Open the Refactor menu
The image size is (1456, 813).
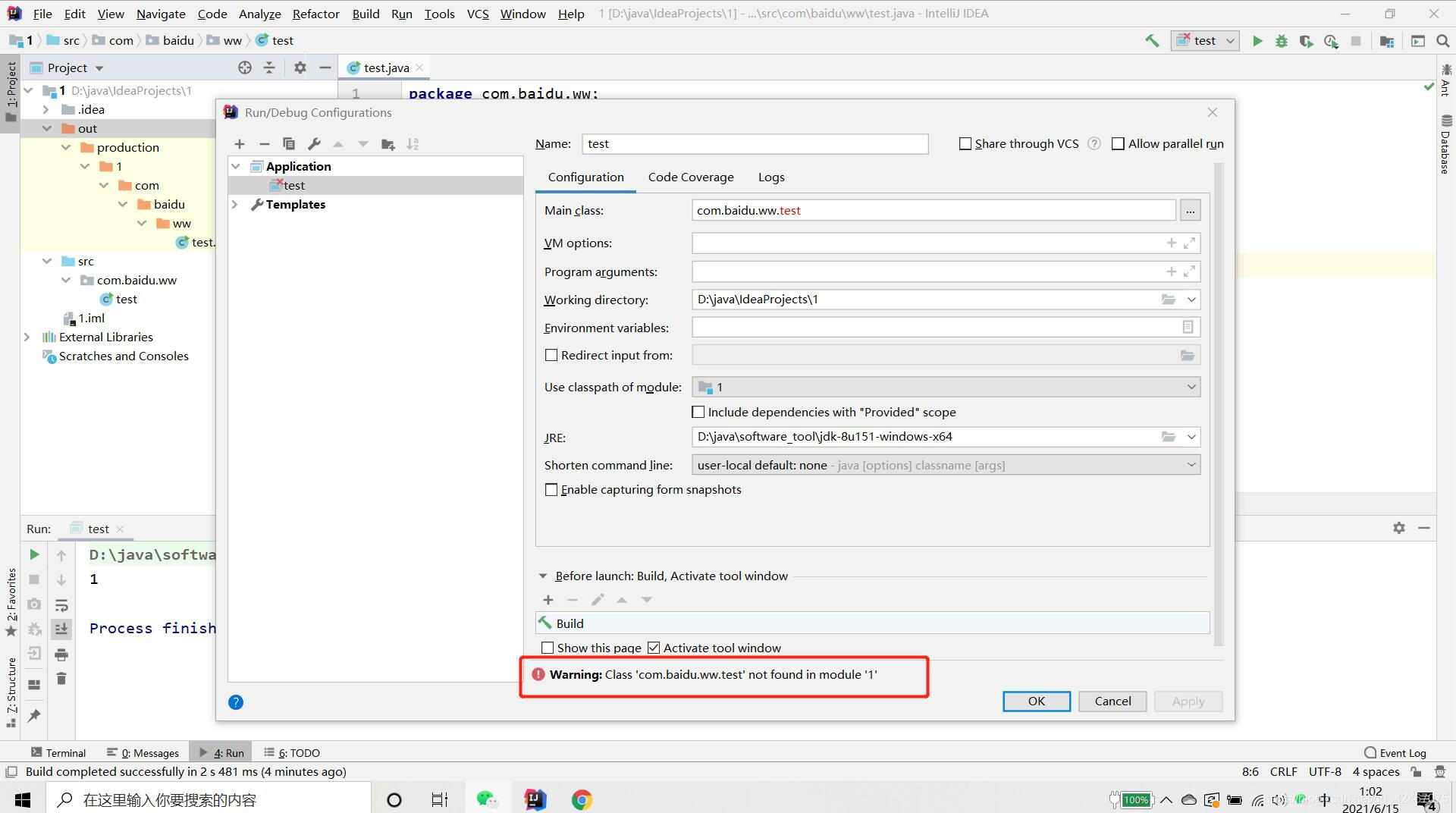[x=315, y=14]
